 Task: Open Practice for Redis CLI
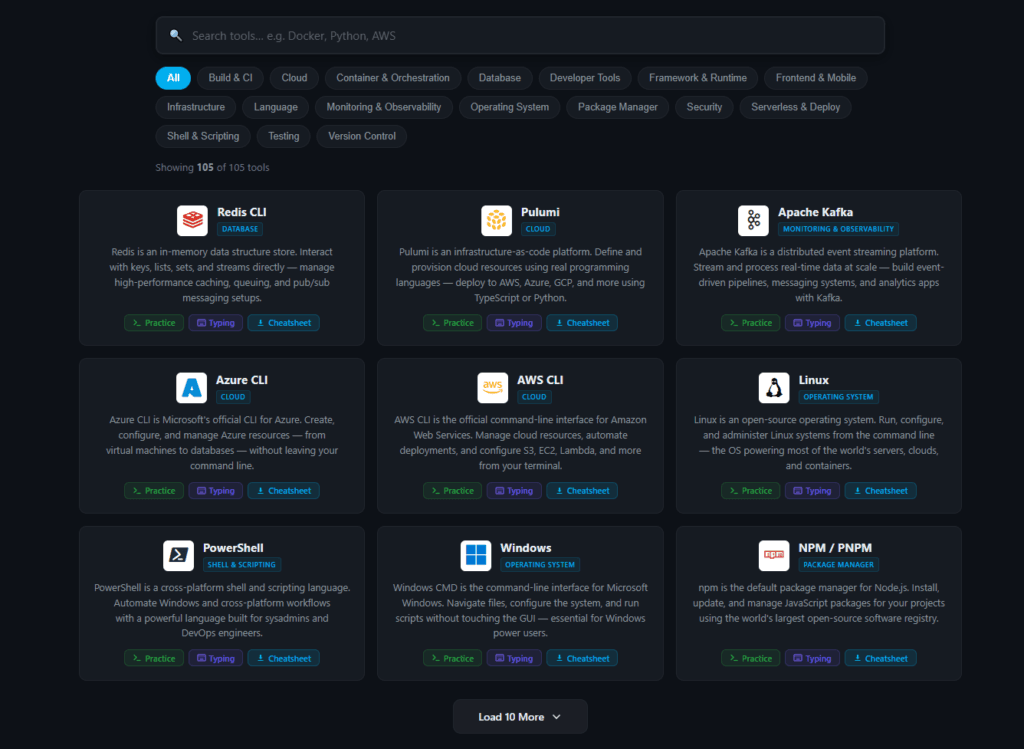coord(153,323)
